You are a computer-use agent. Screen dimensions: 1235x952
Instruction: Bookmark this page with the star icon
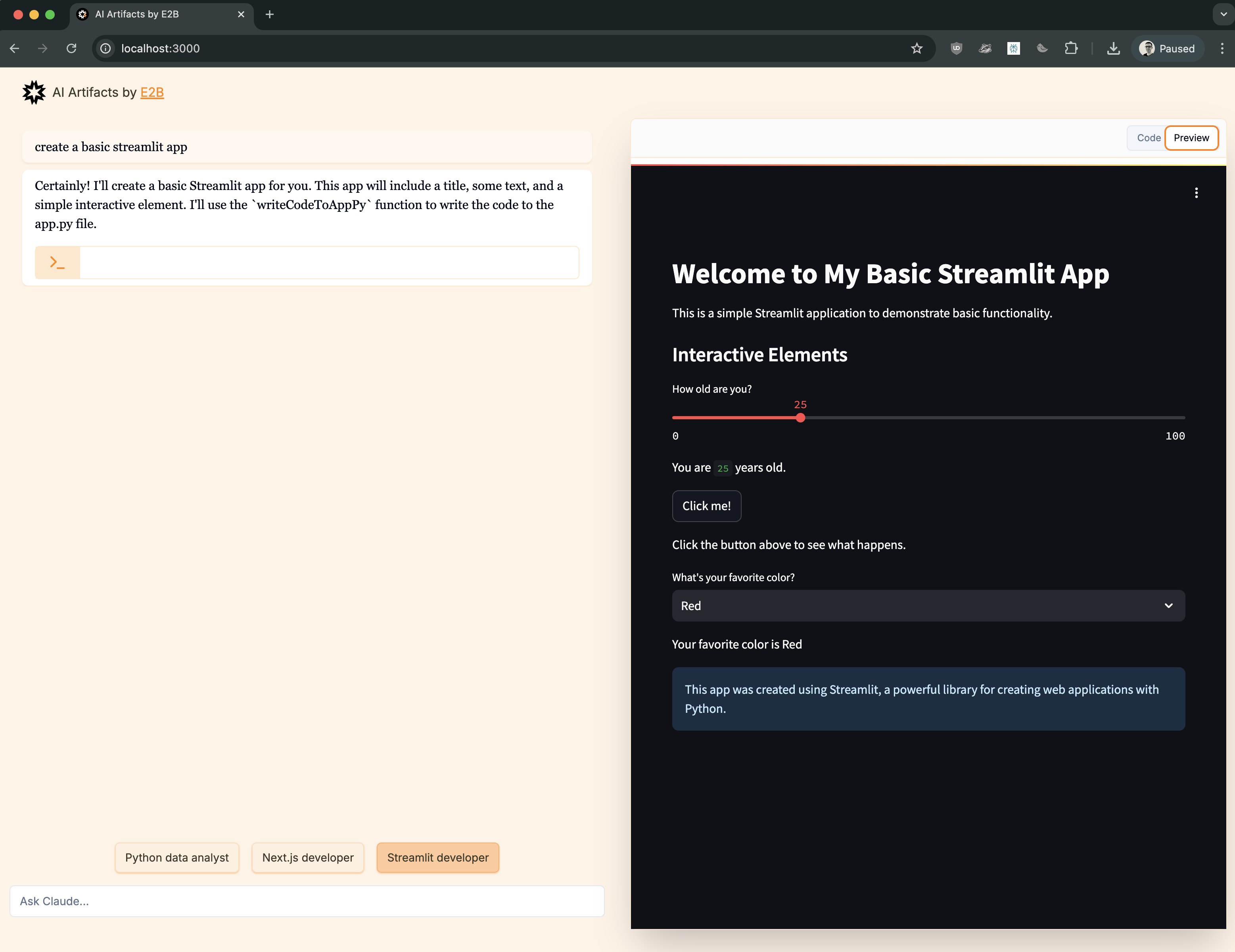tap(917, 49)
